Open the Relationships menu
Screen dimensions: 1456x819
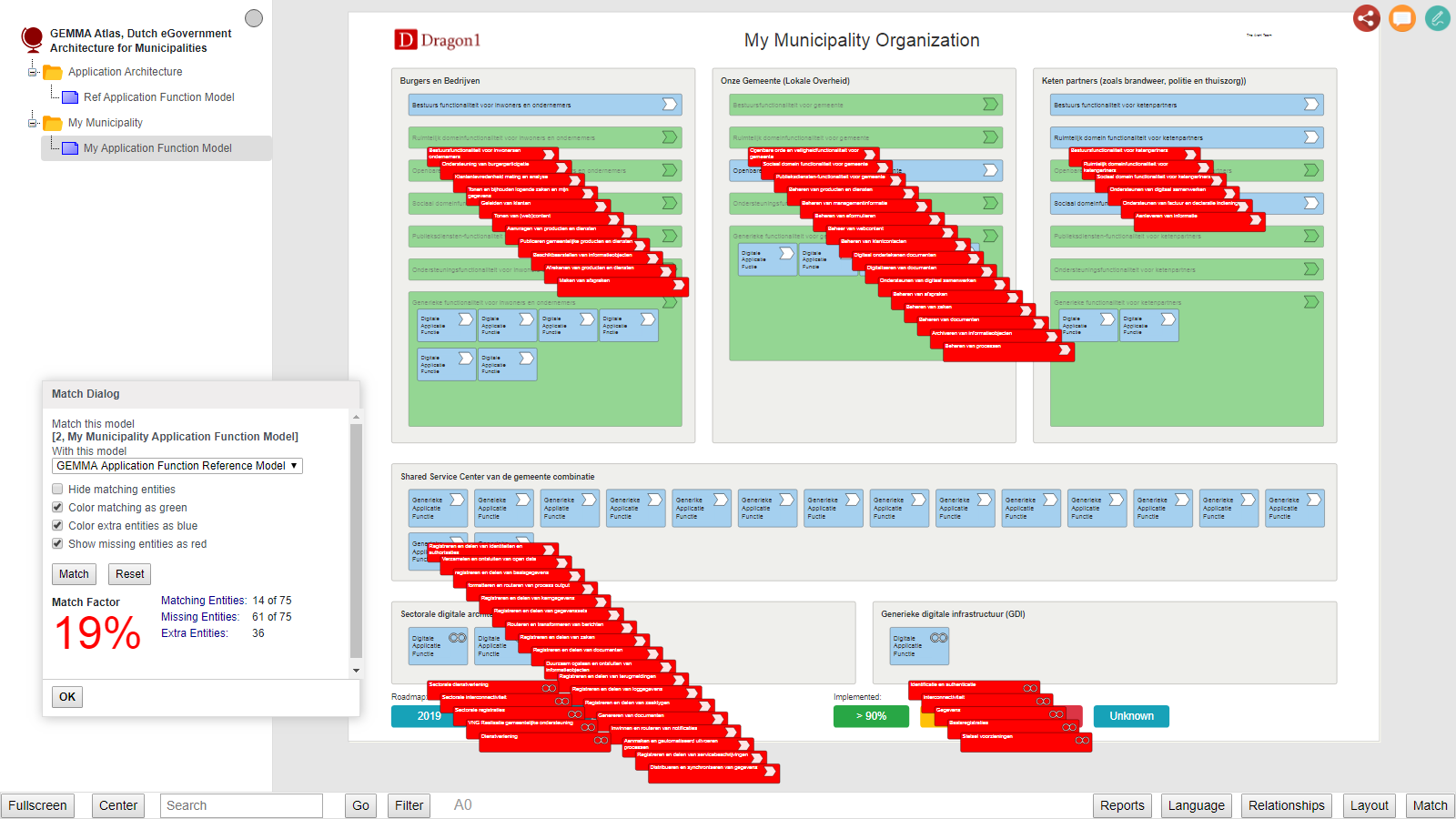1286,805
